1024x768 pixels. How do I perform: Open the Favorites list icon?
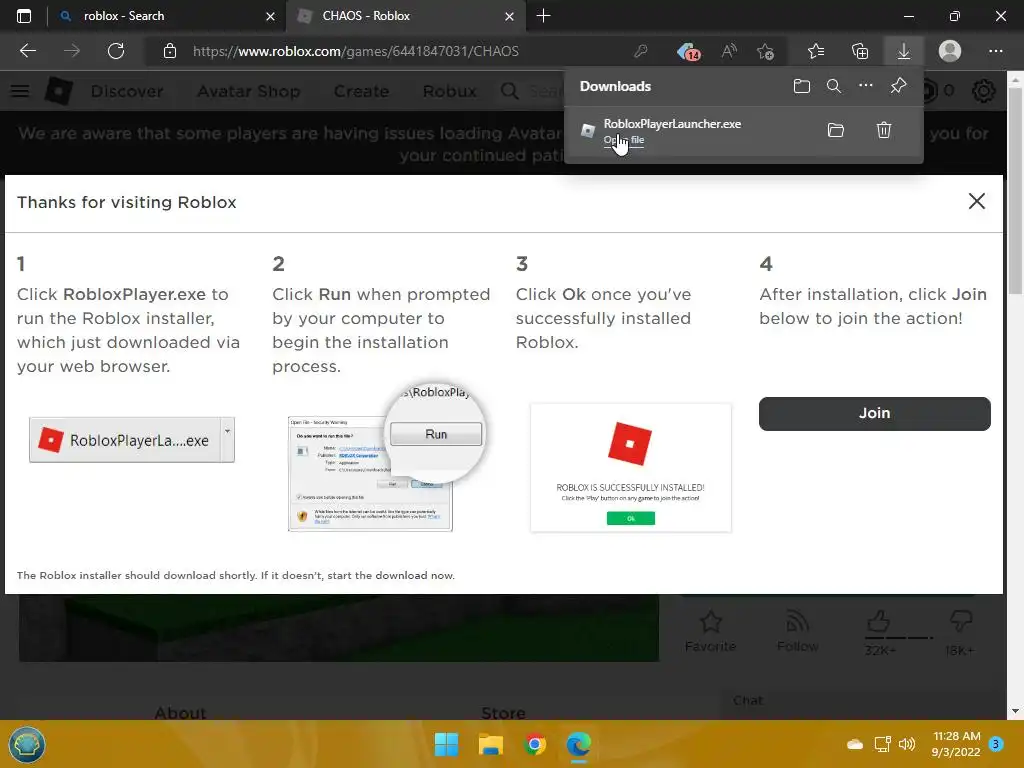816,51
